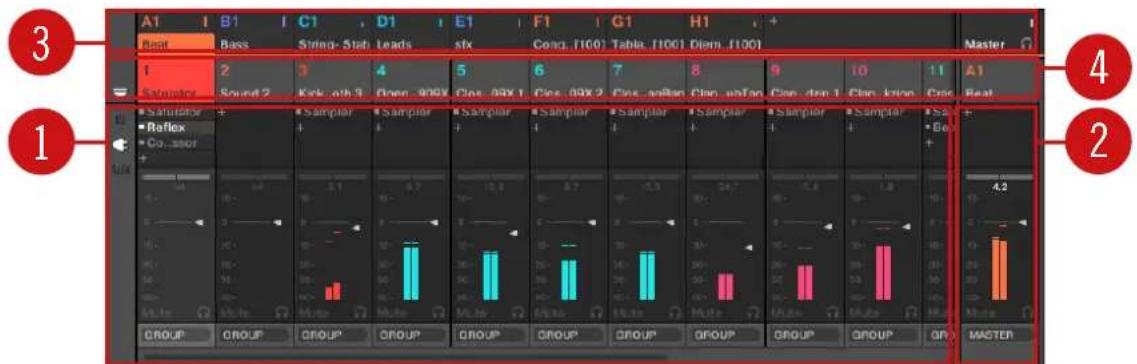Select Compressor plug-in in channel 1
Viewport: 1137px width, 364px height.
pos(175,142)
